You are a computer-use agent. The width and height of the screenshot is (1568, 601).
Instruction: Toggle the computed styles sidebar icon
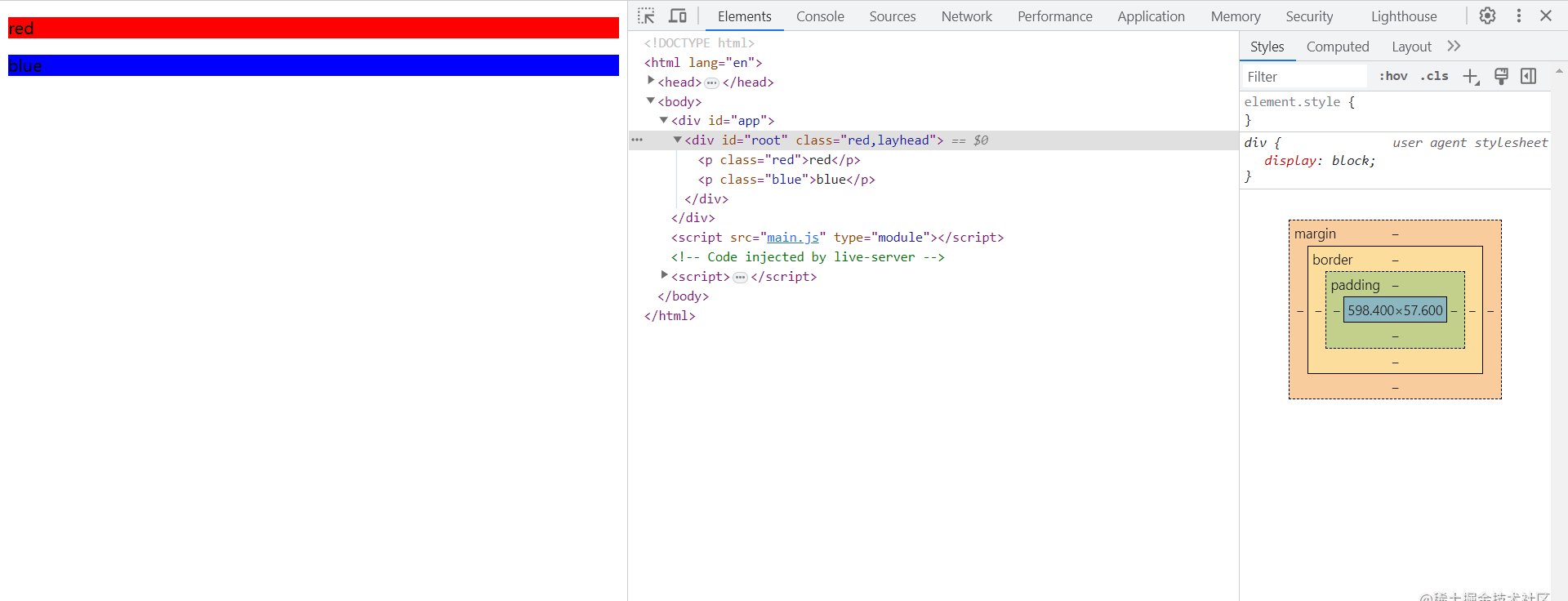pos(1529,77)
